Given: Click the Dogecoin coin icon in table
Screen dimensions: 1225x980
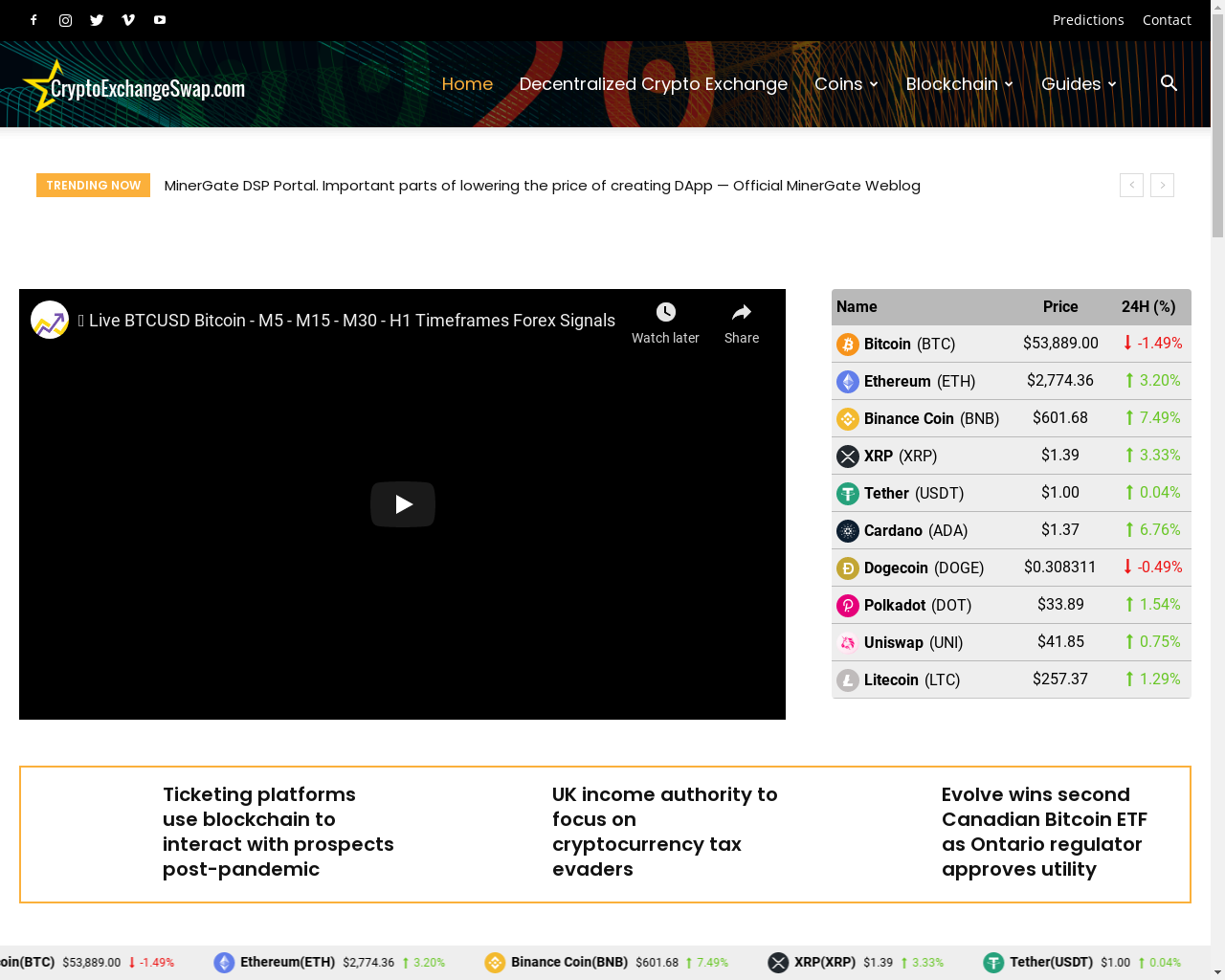Looking at the screenshot, I should click(848, 568).
